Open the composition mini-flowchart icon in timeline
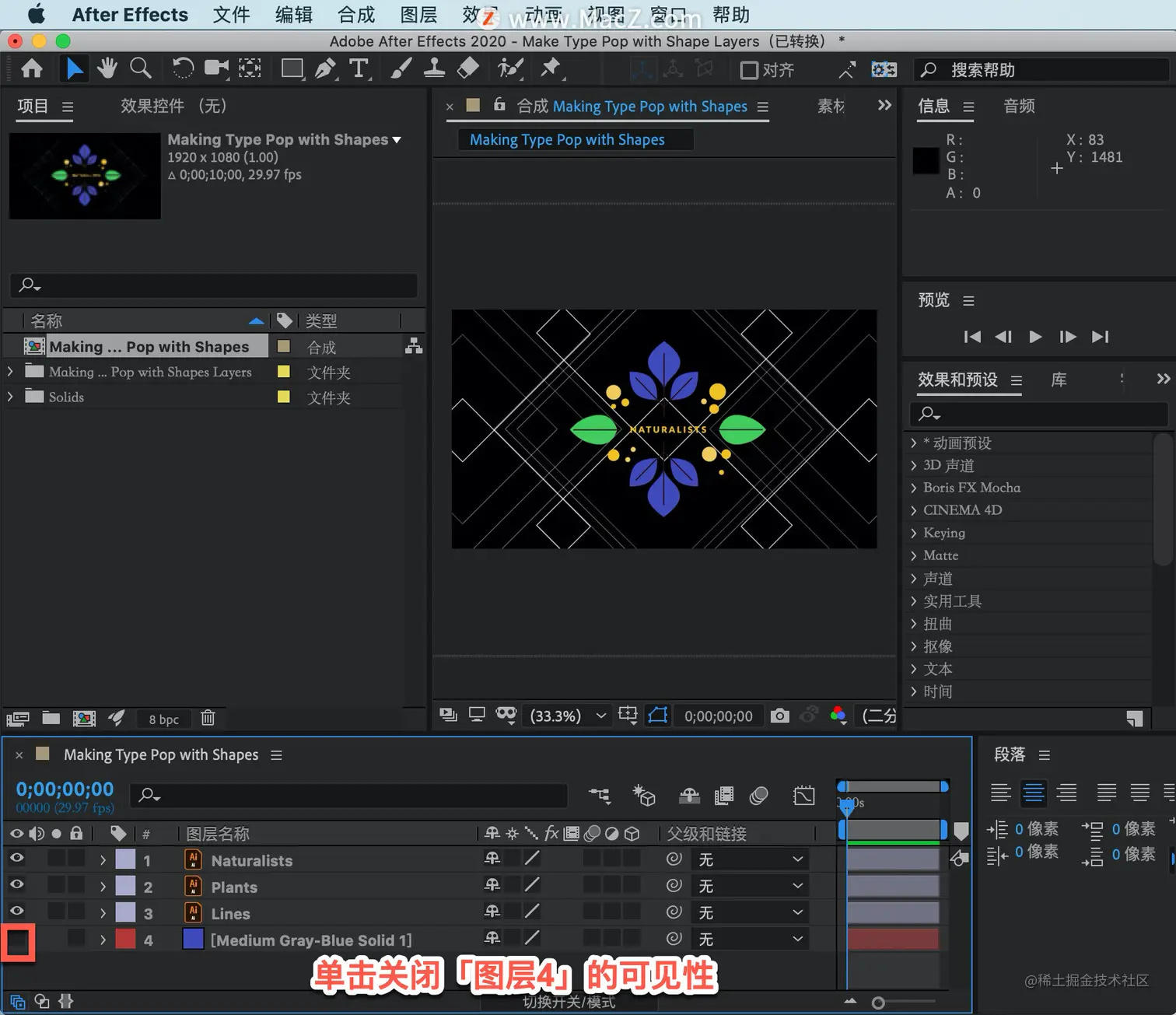The height and width of the screenshot is (1015, 1176). point(600,795)
